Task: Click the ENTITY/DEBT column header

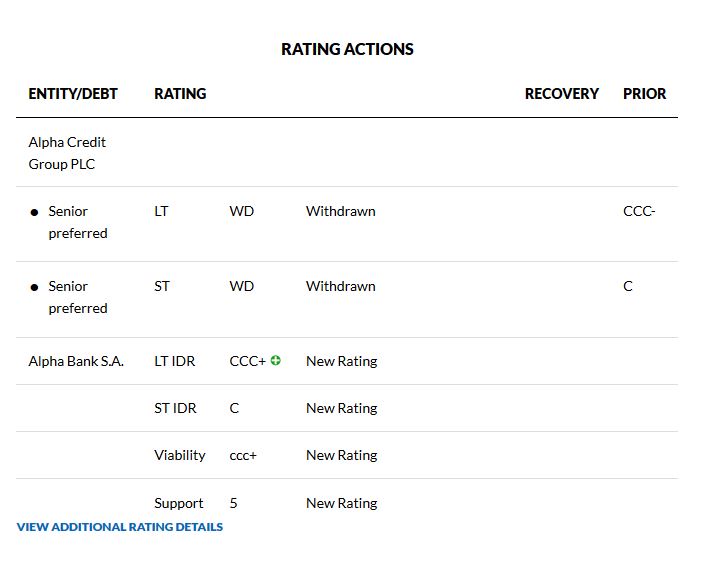Action: click(73, 94)
